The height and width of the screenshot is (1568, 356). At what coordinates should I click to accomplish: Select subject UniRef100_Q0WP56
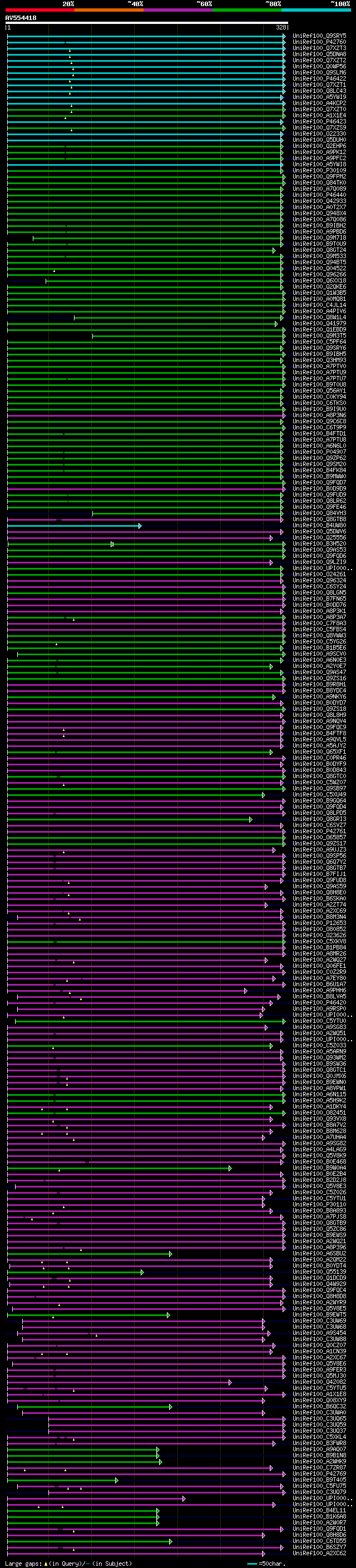coord(319,66)
